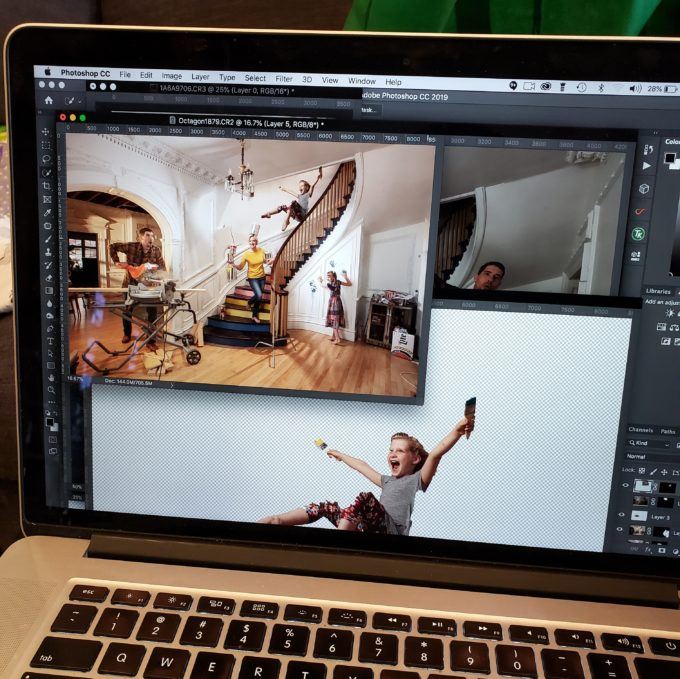Add layer style with fx button

tap(648, 549)
